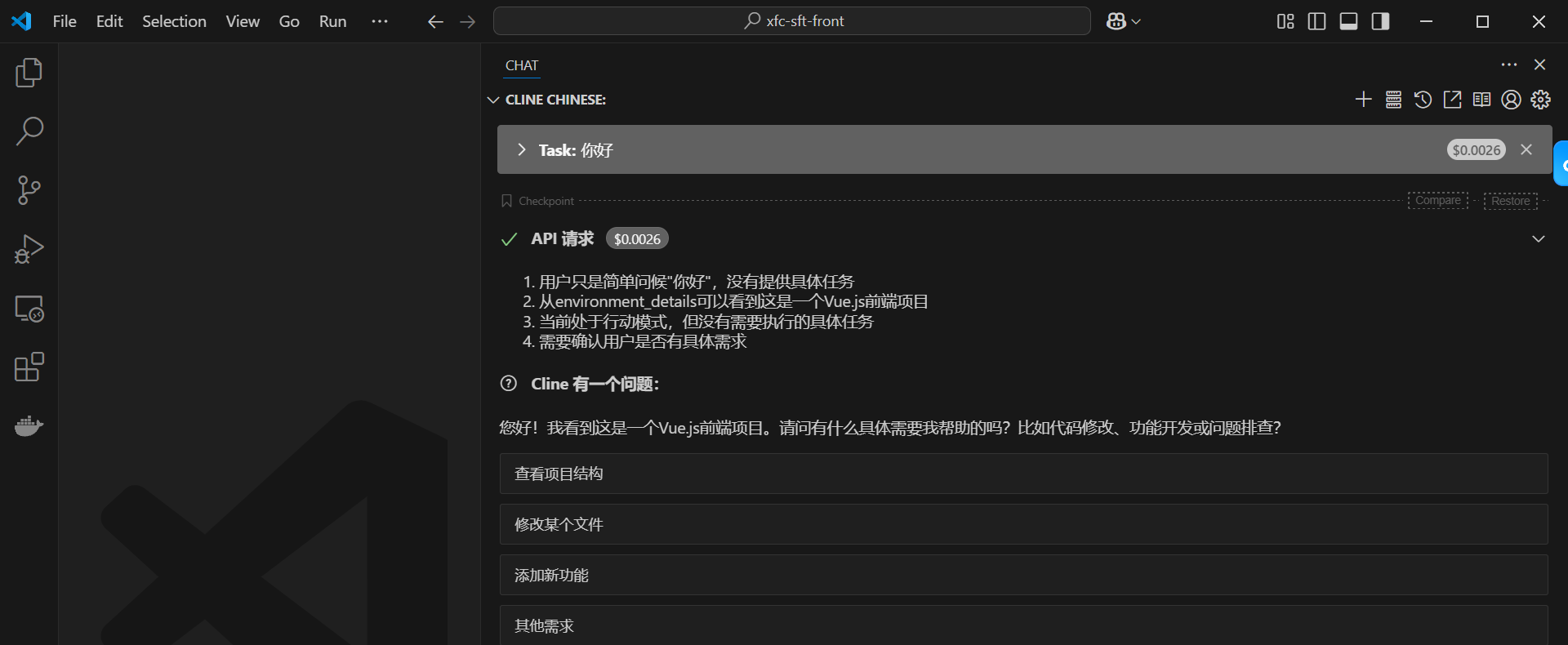Open the Explorer view in activity bar
The width and height of the screenshot is (1568, 645).
pyautogui.click(x=29, y=73)
